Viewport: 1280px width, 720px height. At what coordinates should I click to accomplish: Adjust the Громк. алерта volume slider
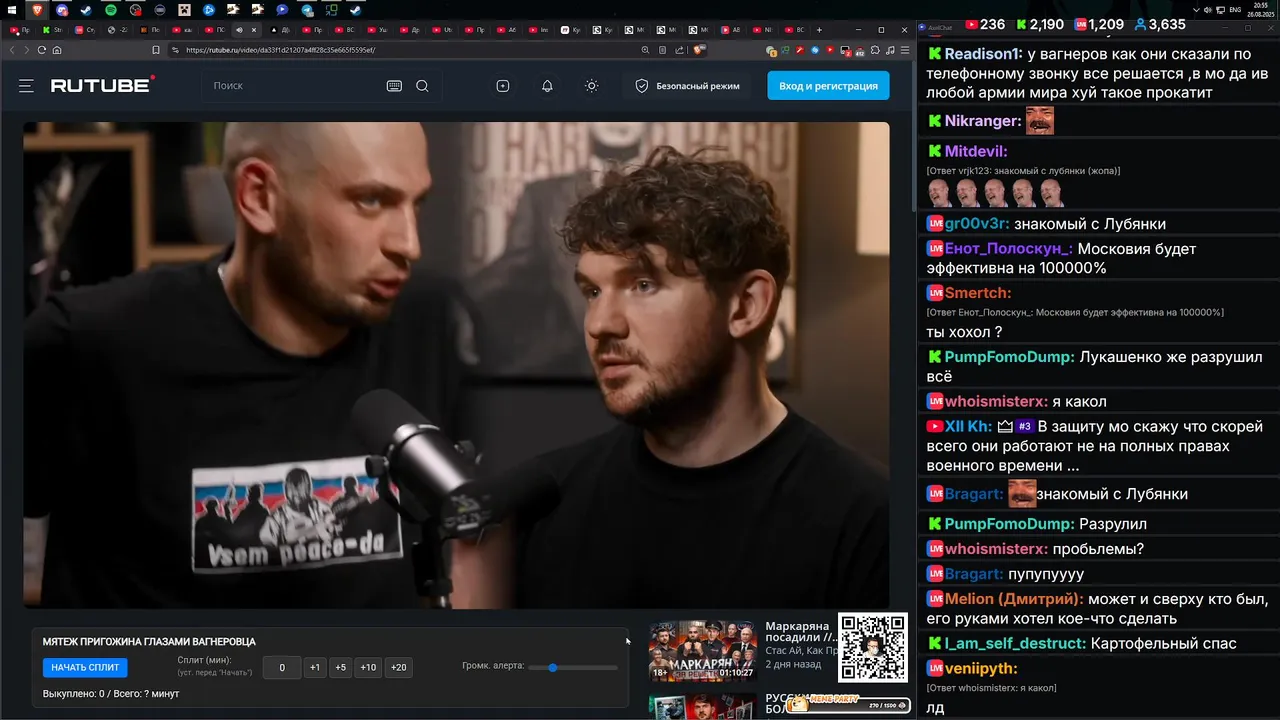point(573,667)
